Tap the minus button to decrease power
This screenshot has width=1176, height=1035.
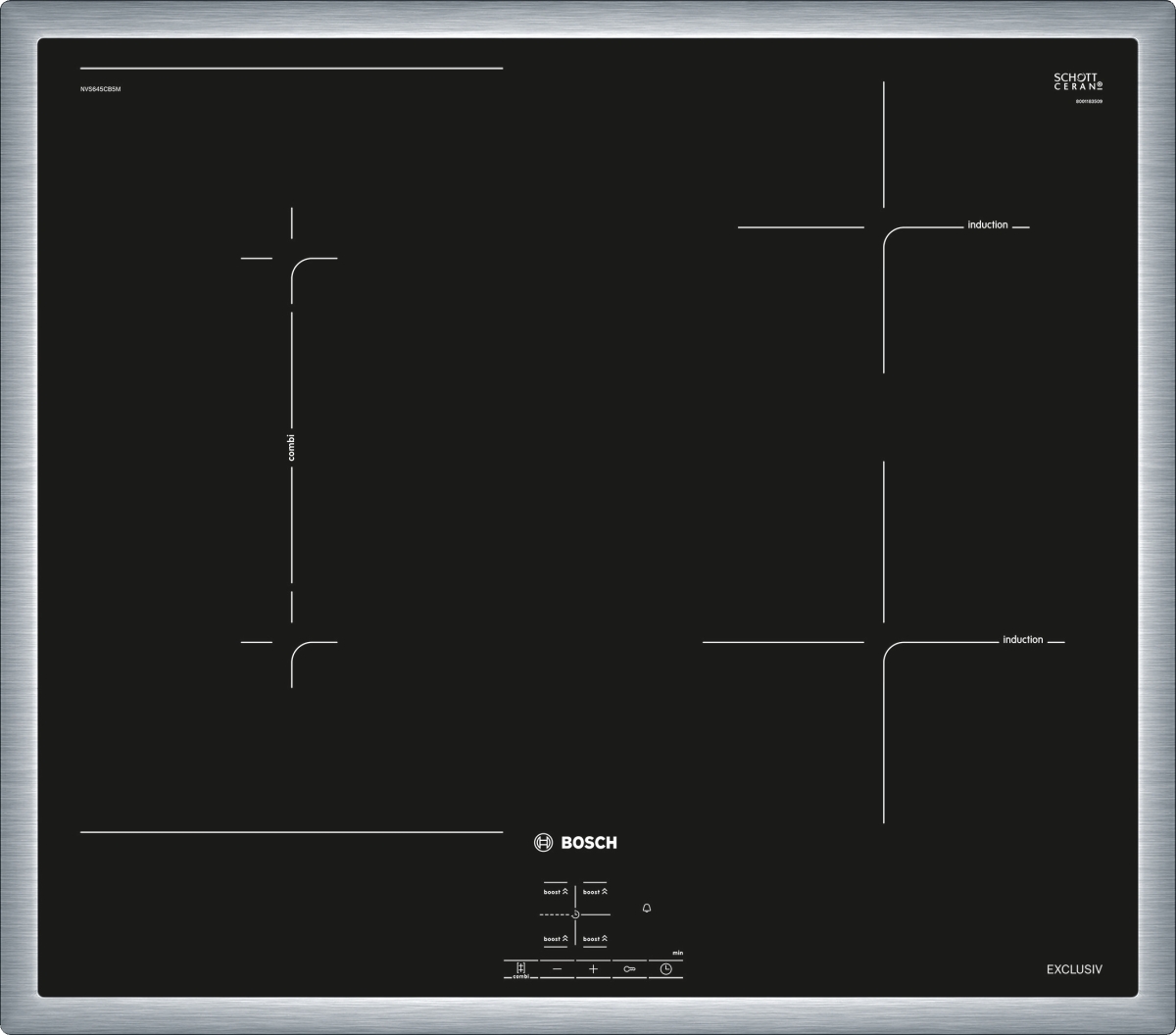point(557,968)
